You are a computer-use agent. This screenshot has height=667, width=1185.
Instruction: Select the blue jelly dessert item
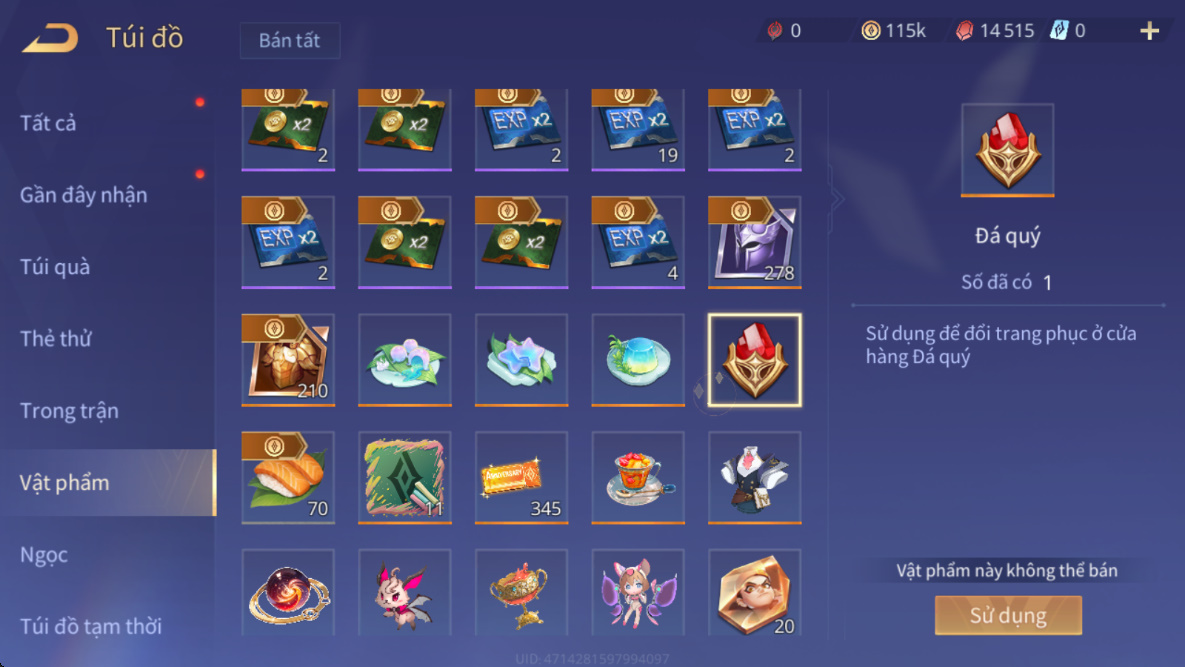click(x=638, y=360)
